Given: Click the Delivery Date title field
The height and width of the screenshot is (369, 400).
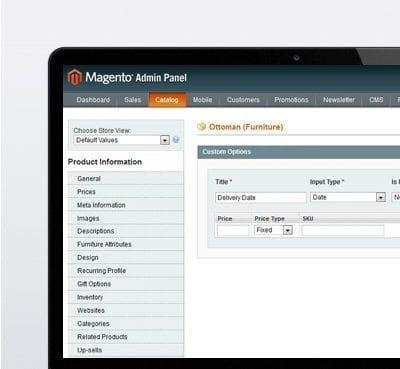Looking at the screenshot, I should [x=261, y=198].
